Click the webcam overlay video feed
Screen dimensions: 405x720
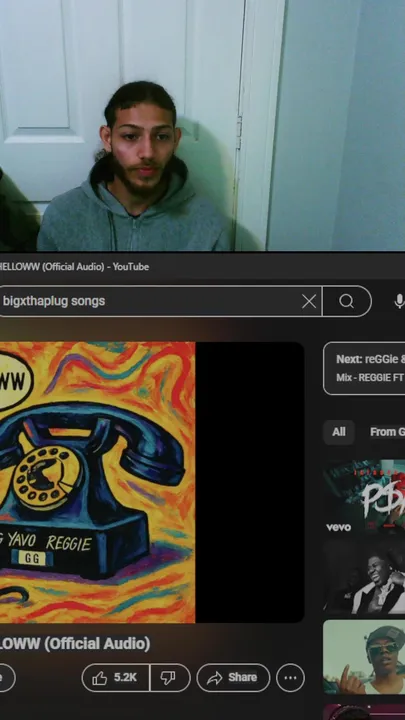202,125
